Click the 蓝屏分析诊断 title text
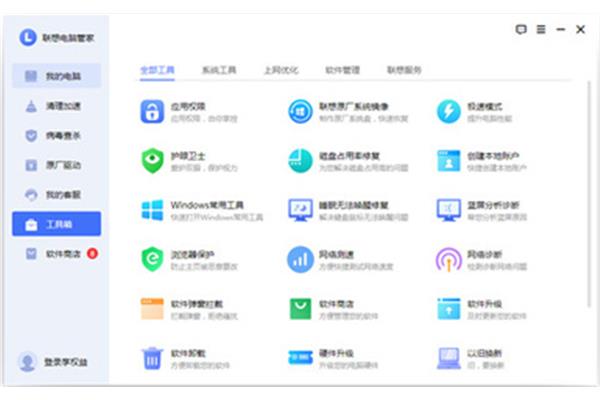Image resolution: width=600 pixels, height=400 pixels. pos(493,205)
